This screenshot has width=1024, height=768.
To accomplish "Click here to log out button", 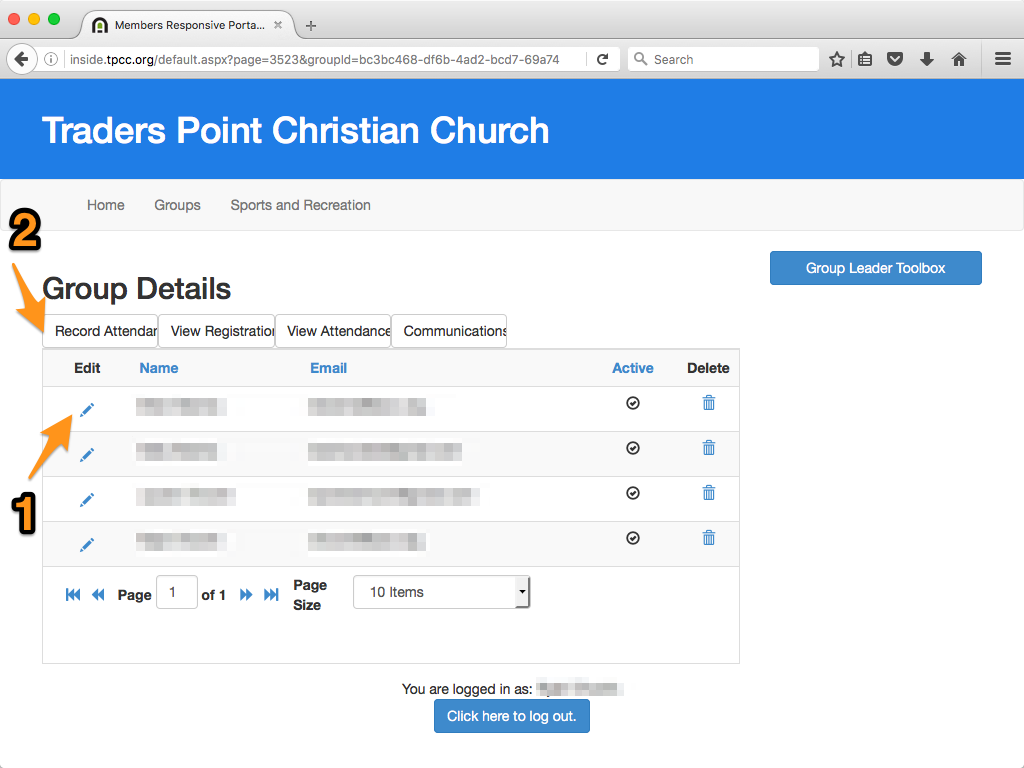I will pyautogui.click(x=511, y=716).
